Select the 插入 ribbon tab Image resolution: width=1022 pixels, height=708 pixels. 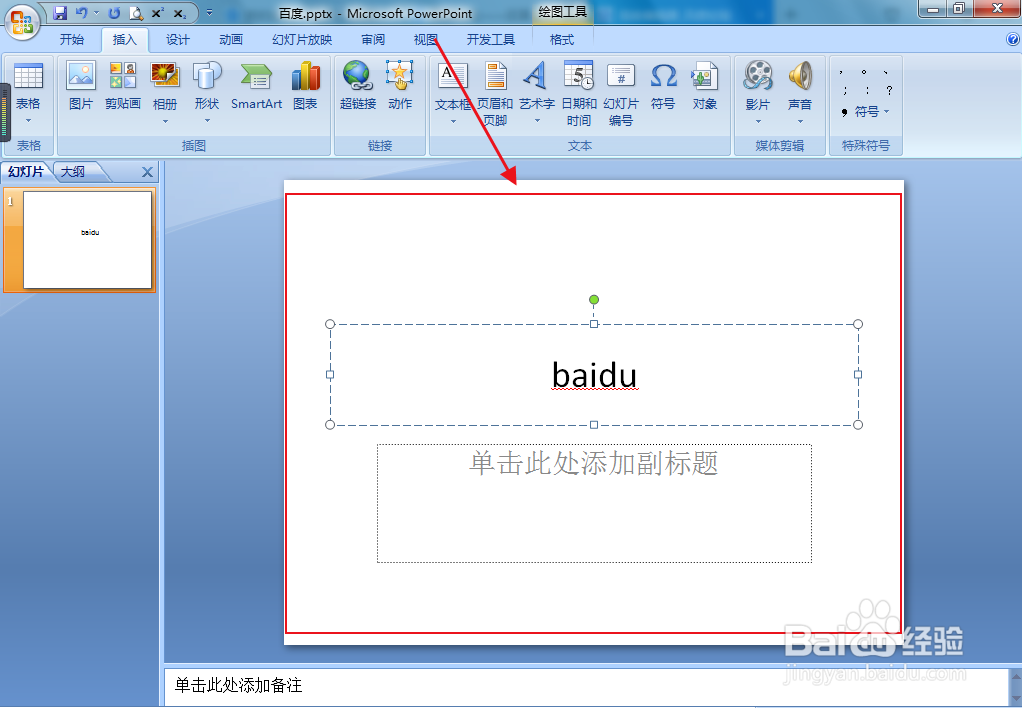(x=124, y=40)
